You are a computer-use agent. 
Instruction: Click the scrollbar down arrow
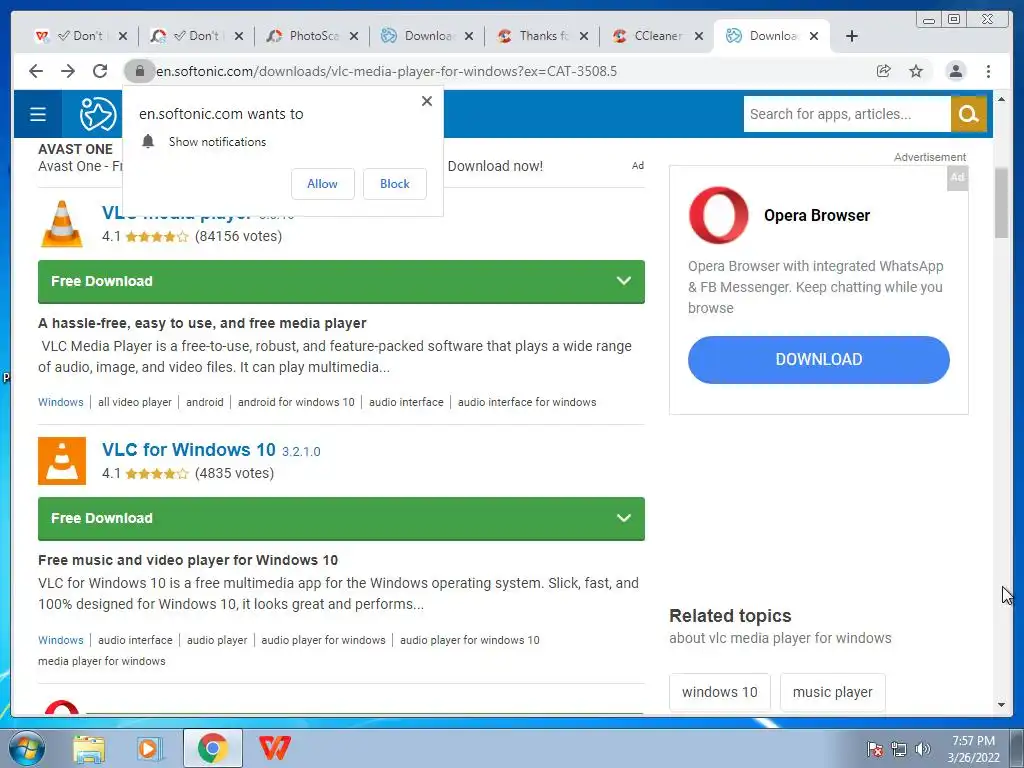[x=1001, y=705]
